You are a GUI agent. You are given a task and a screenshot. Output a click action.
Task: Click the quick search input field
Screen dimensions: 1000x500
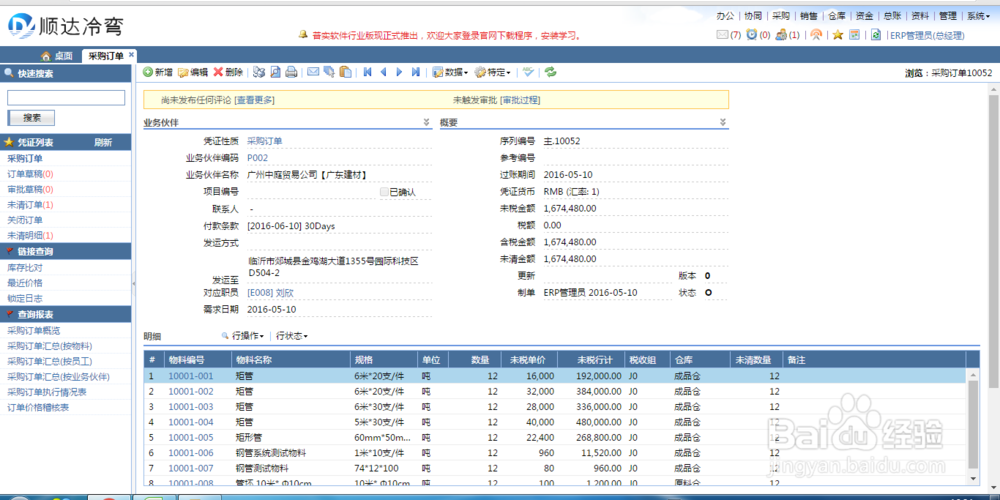tap(66, 98)
